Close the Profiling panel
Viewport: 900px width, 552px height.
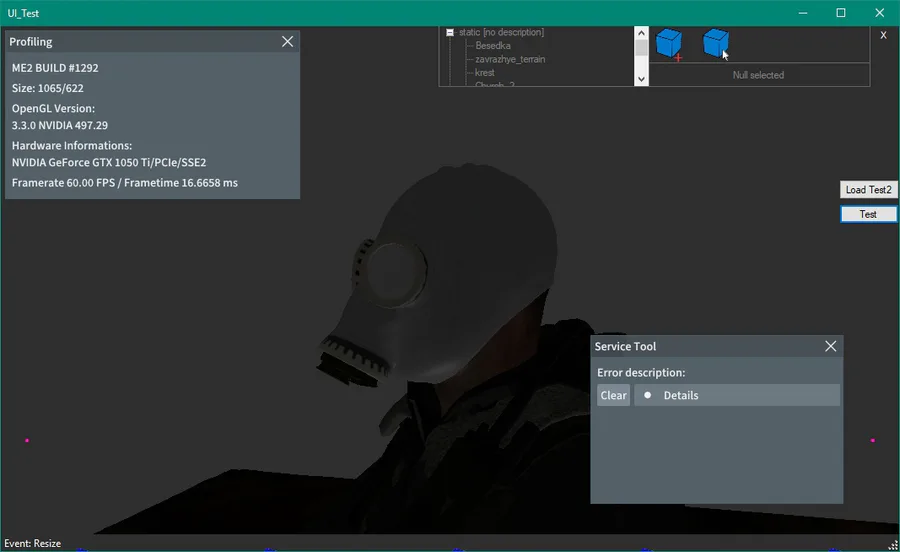click(287, 41)
